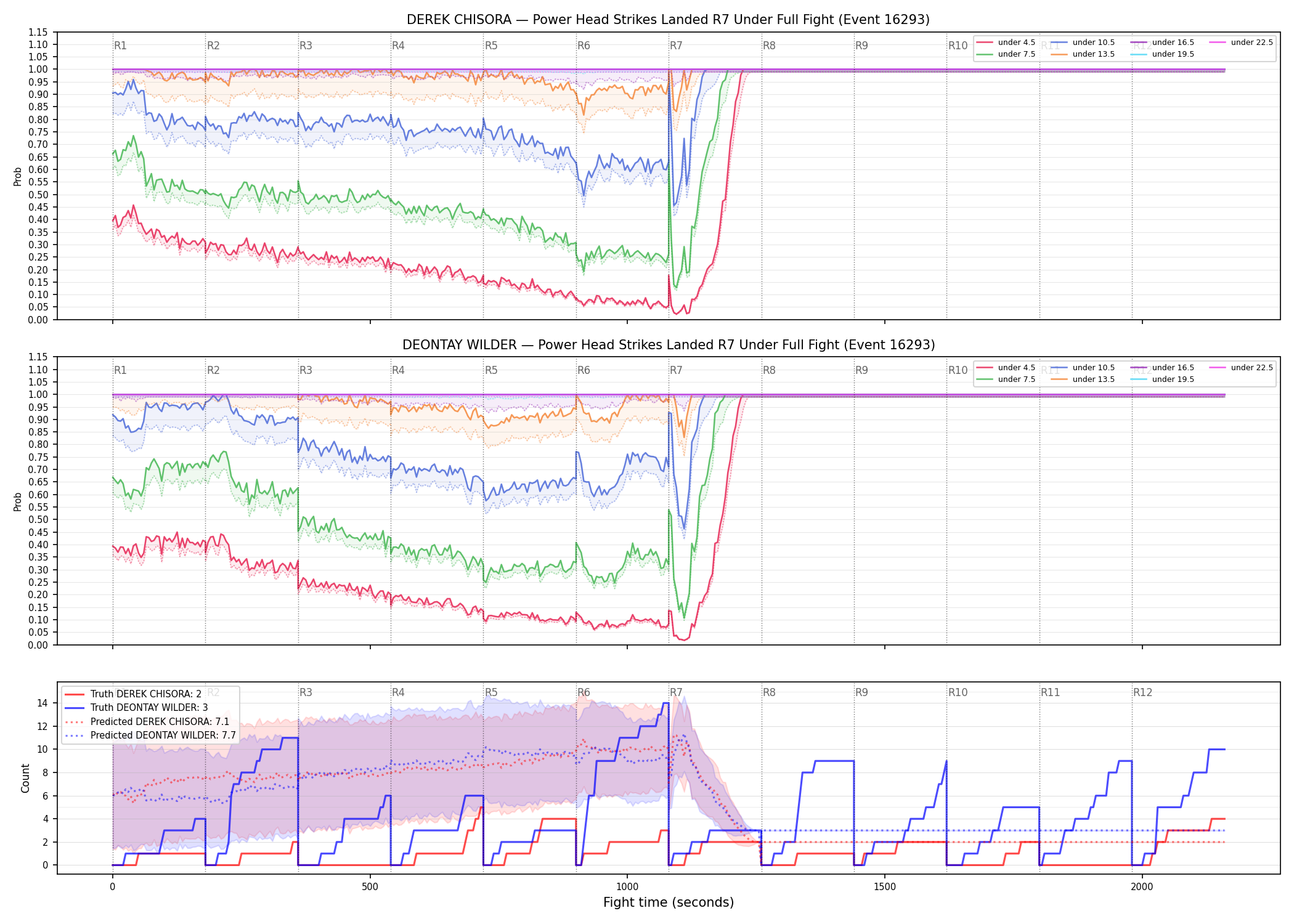Click the R3 round marker on Count chart
Image resolution: width=1294 pixels, height=924 pixels.
pyautogui.click(x=306, y=692)
